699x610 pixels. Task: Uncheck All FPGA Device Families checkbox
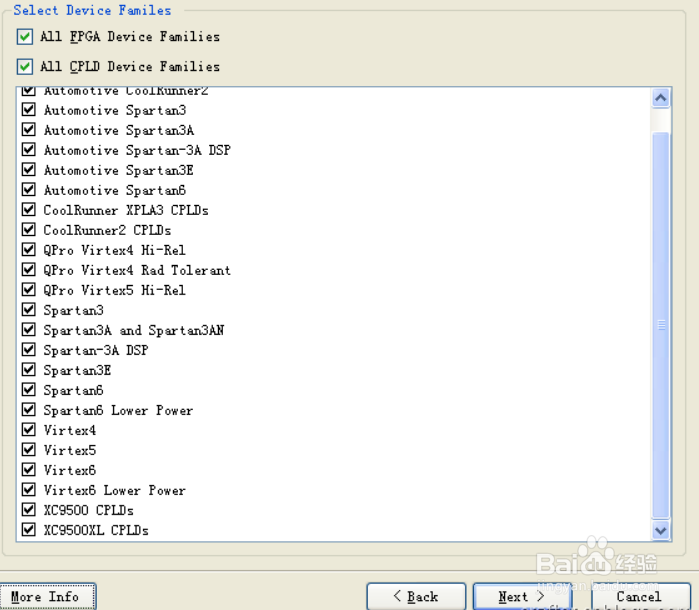pos(25,37)
